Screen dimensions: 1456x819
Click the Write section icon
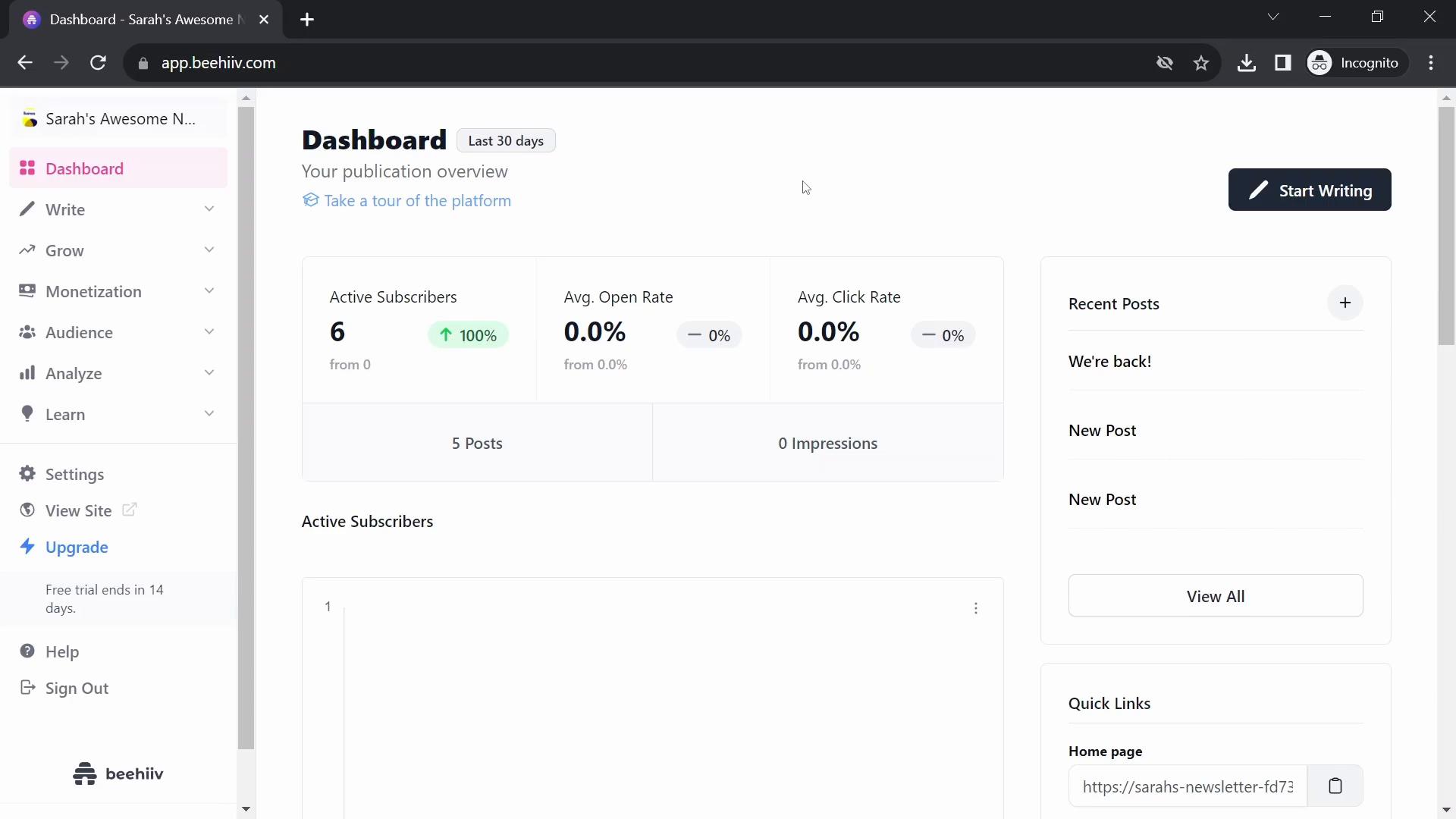tap(27, 209)
